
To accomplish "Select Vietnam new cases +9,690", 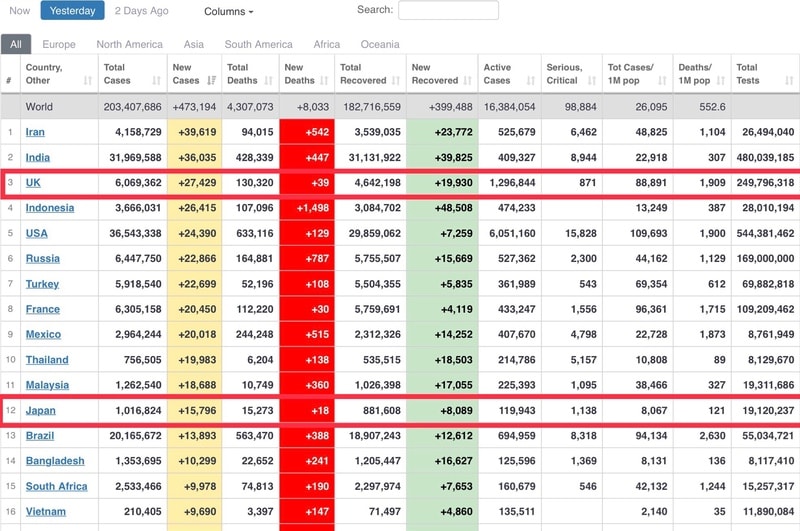I will tap(194, 511).
